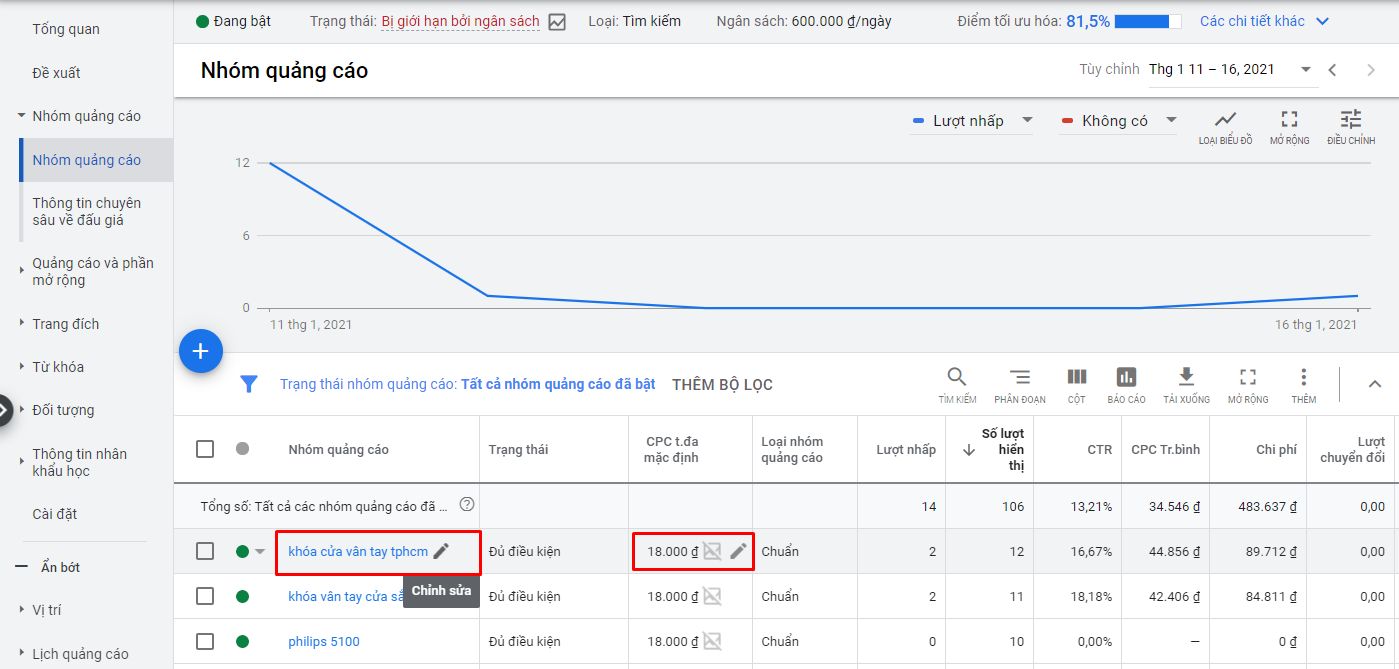Click THÊM BỘ LỌC button
This screenshot has height=669, width=1399.
(x=722, y=385)
